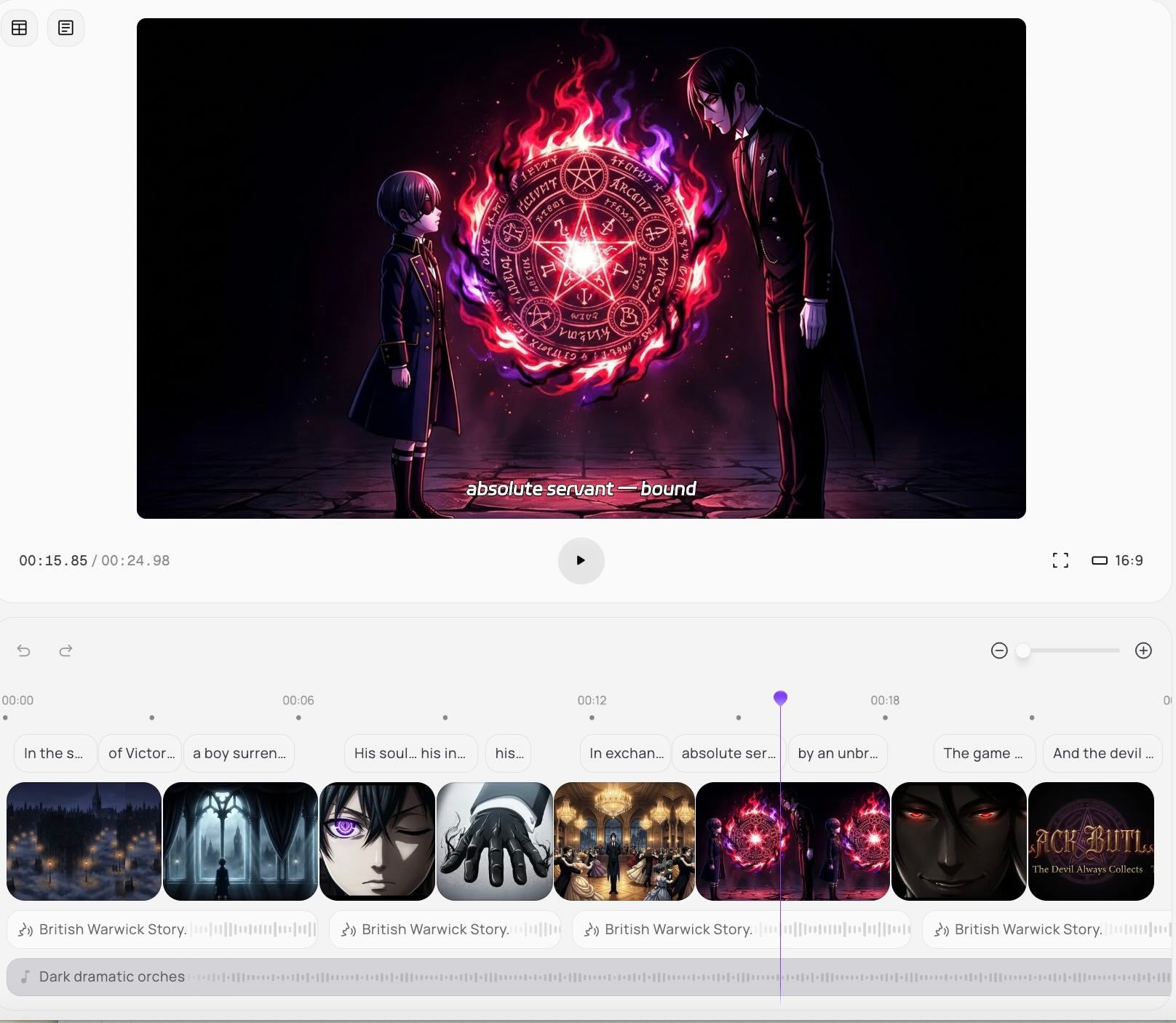Select the ballroom dance scene clip
Image resolution: width=1176 pixels, height=1023 pixels.
pos(624,841)
